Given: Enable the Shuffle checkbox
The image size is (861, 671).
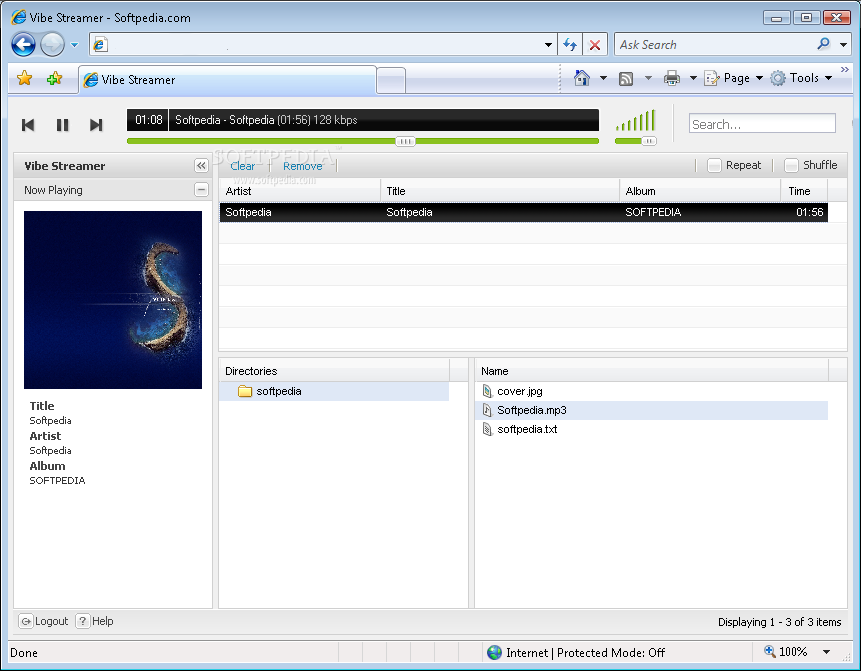Looking at the screenshot, I should [x=791, y=165].
